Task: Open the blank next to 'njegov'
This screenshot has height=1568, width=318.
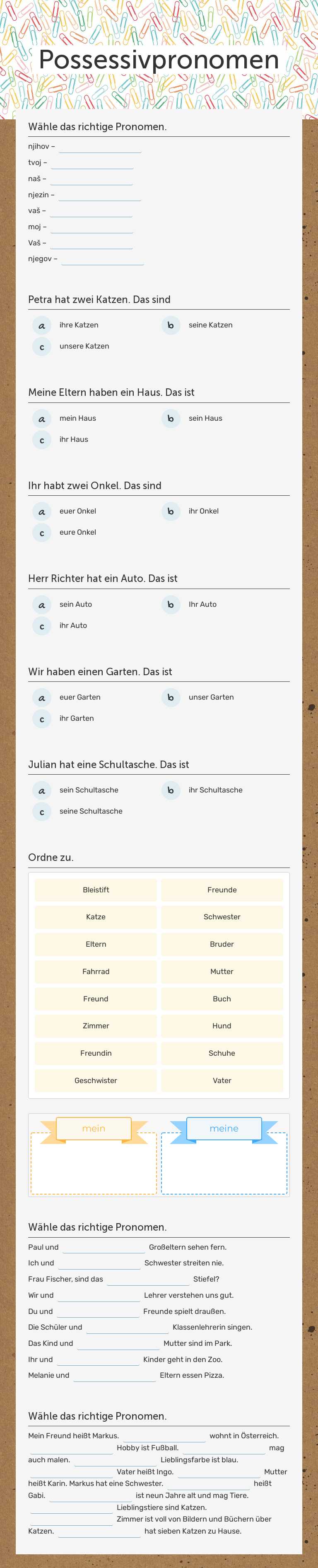Action: tap(103, 259)
